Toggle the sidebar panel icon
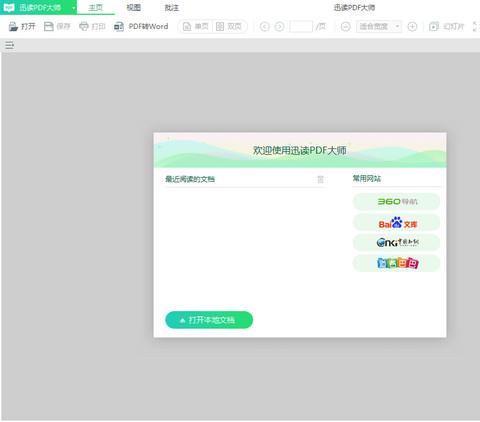Image resolution: width=480 pixels, height=422 pixels. (x=9, y=45)
